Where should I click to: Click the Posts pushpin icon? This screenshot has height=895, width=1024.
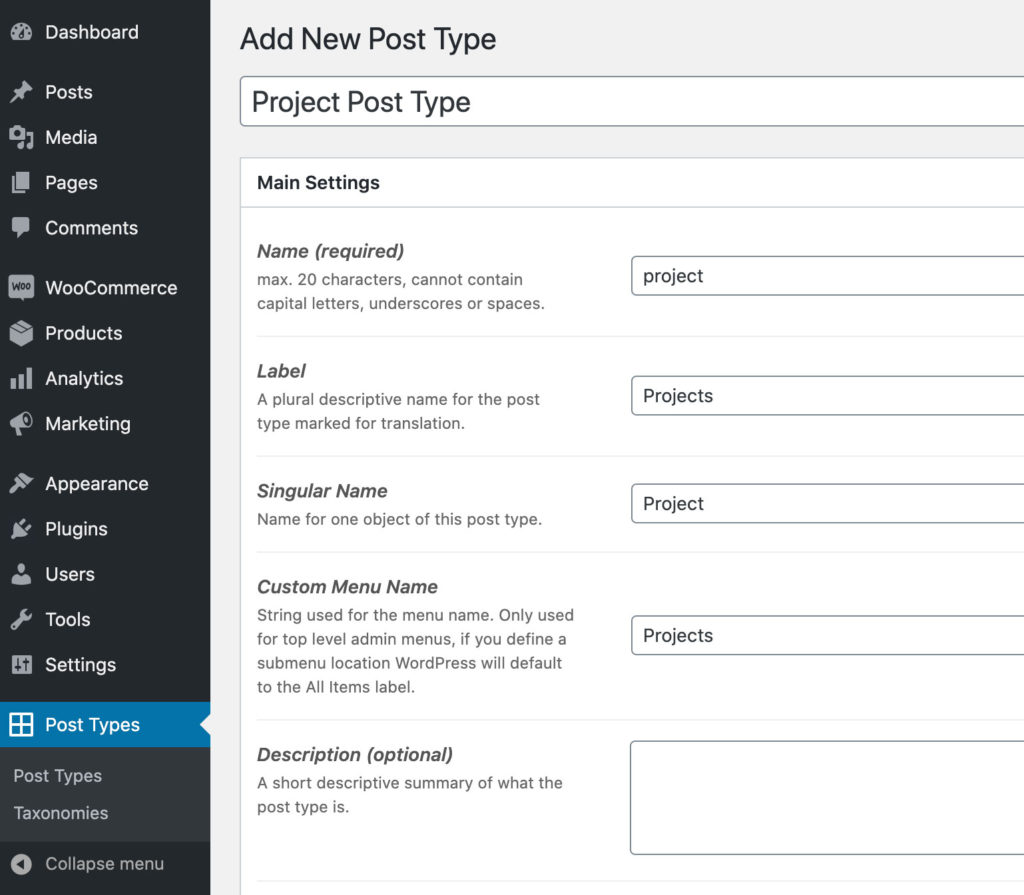coord(21,92)
